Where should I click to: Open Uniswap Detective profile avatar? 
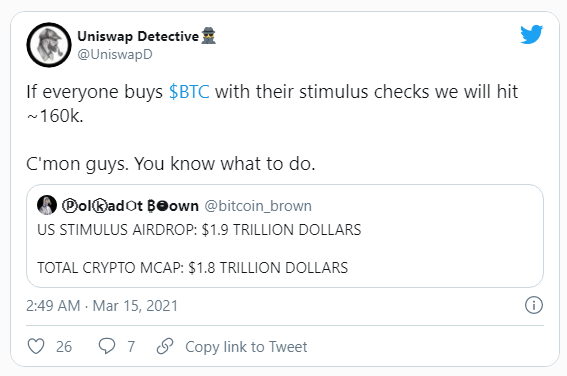tap(49, 45)
